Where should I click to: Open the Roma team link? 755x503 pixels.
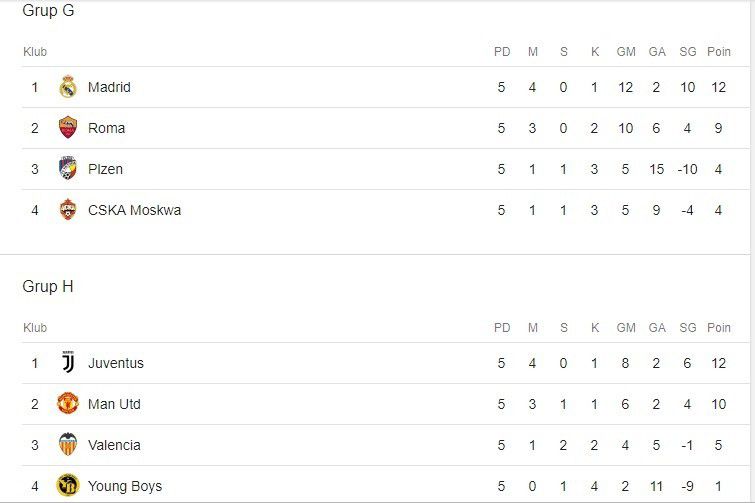(106, 128)
